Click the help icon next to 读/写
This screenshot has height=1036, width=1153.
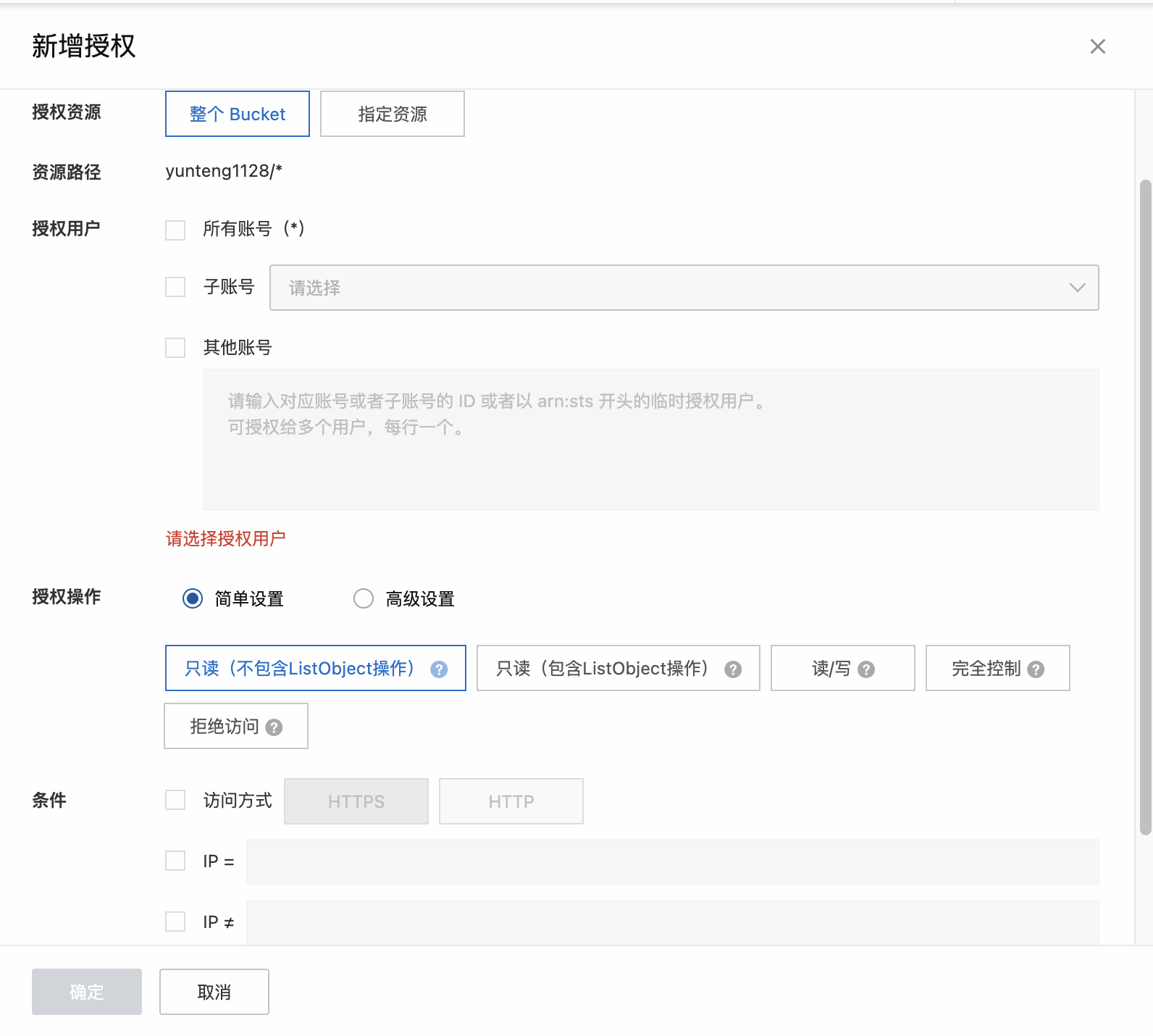pos(866,669)
